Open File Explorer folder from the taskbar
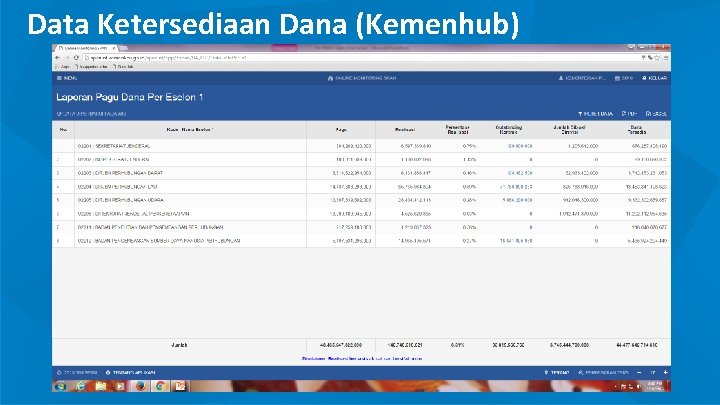Viewport: 720px width, 405px height. click(x=101, y=386)
